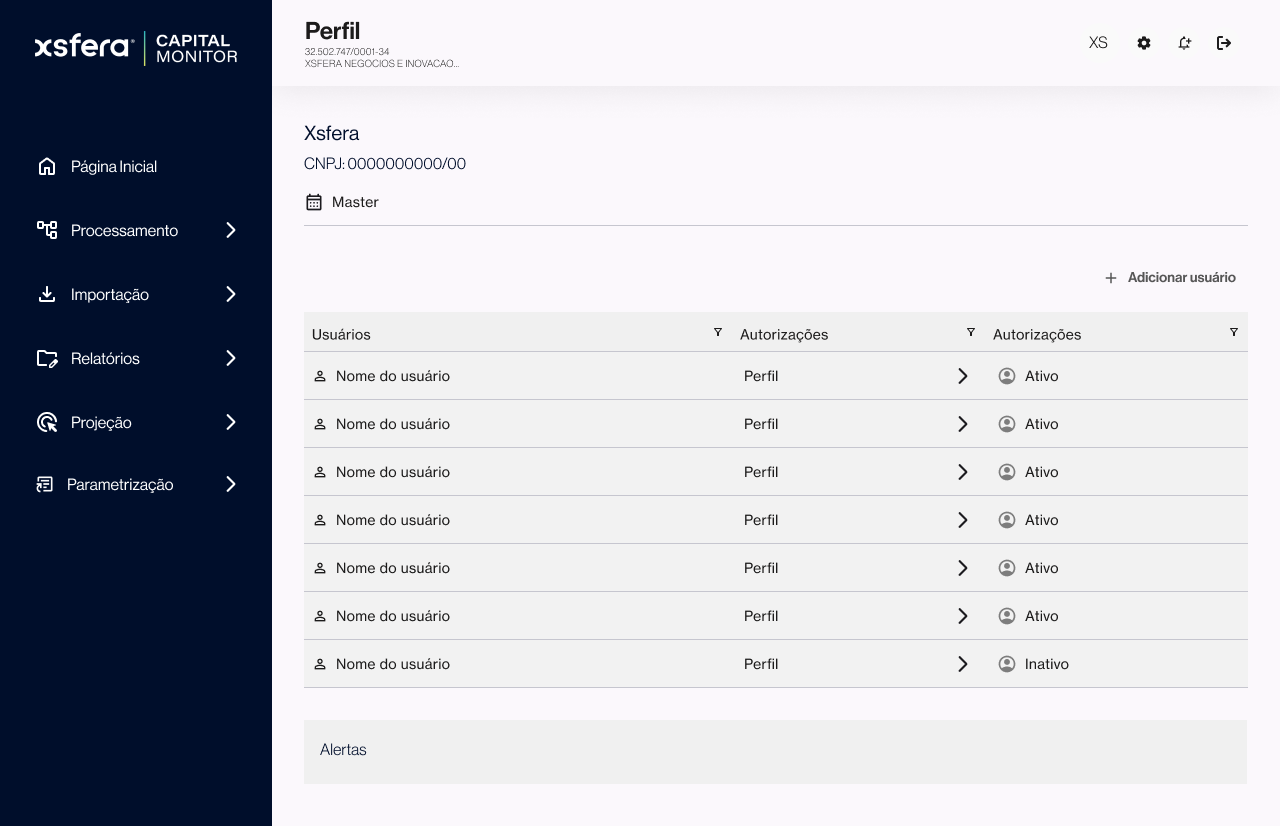The width and height of the screenshot is (1280, 826).
Task: Click the calendar icon beside Master
Action: (x=314, y=202)
